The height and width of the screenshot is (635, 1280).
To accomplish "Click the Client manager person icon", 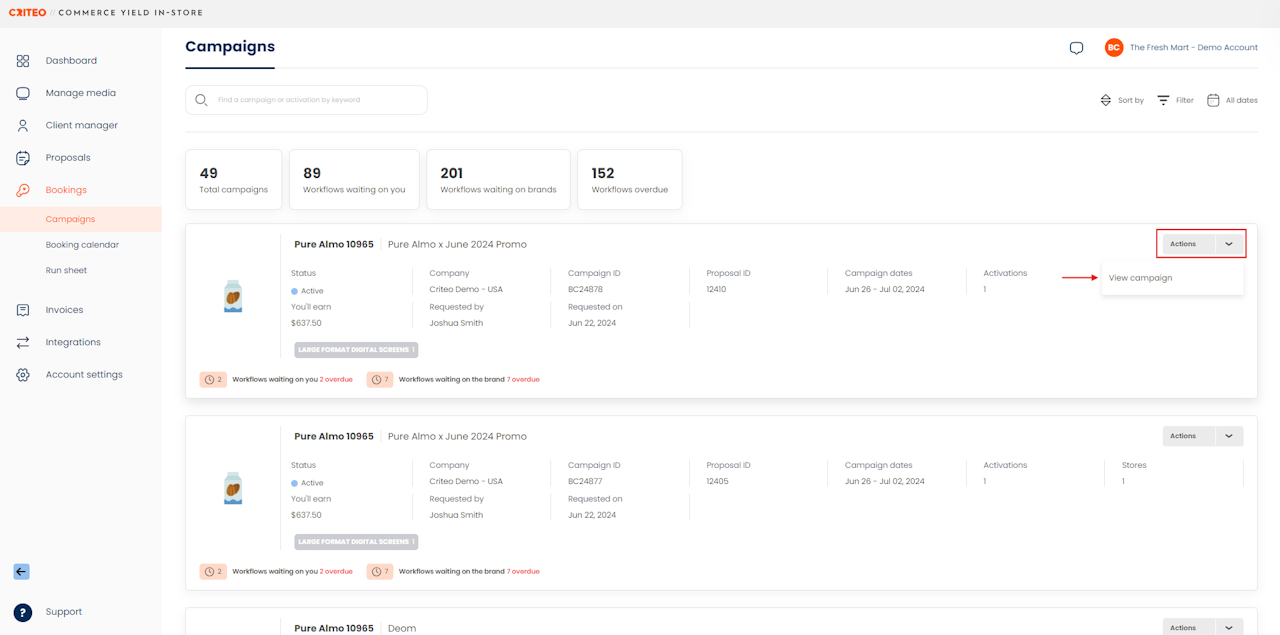I will [22, 126].
